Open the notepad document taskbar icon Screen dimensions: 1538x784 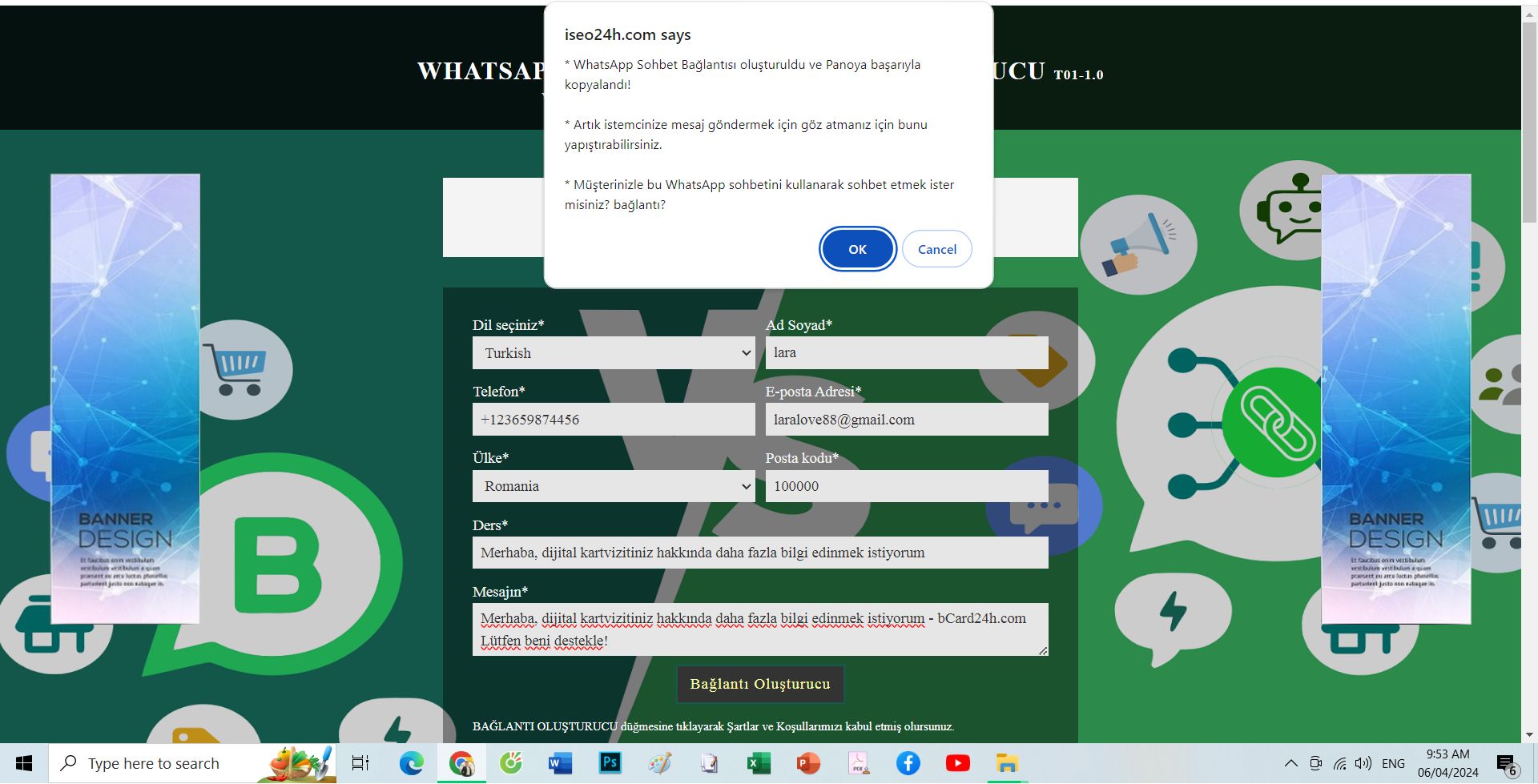tap(709, 763)
